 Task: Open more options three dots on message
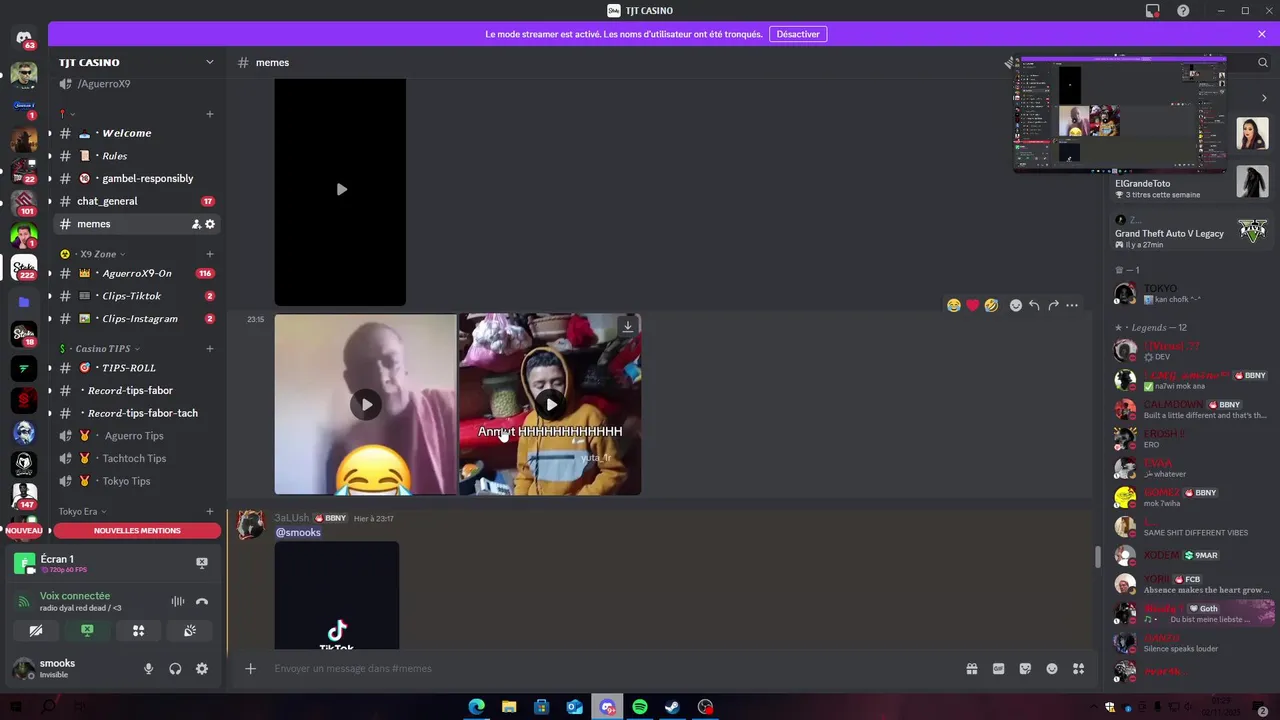click(1072, 305)
